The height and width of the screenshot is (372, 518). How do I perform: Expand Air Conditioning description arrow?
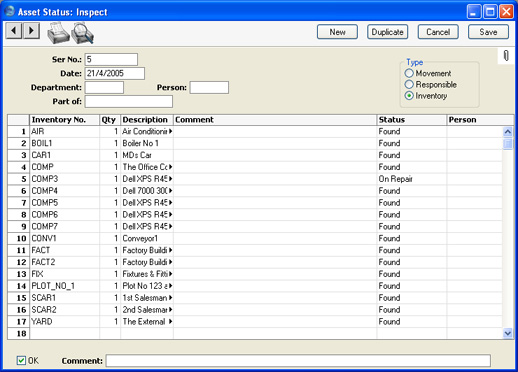click(171, 131)
